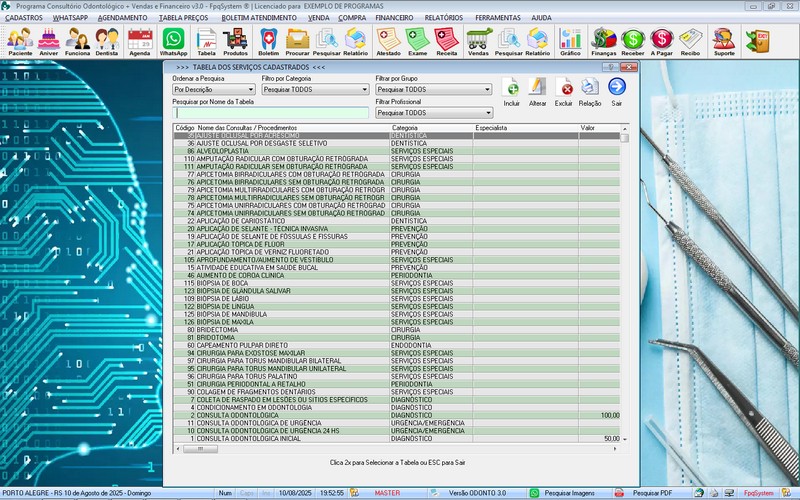Open the Gráfico chart icon
The image size is (800, 500).
(570, 40)
